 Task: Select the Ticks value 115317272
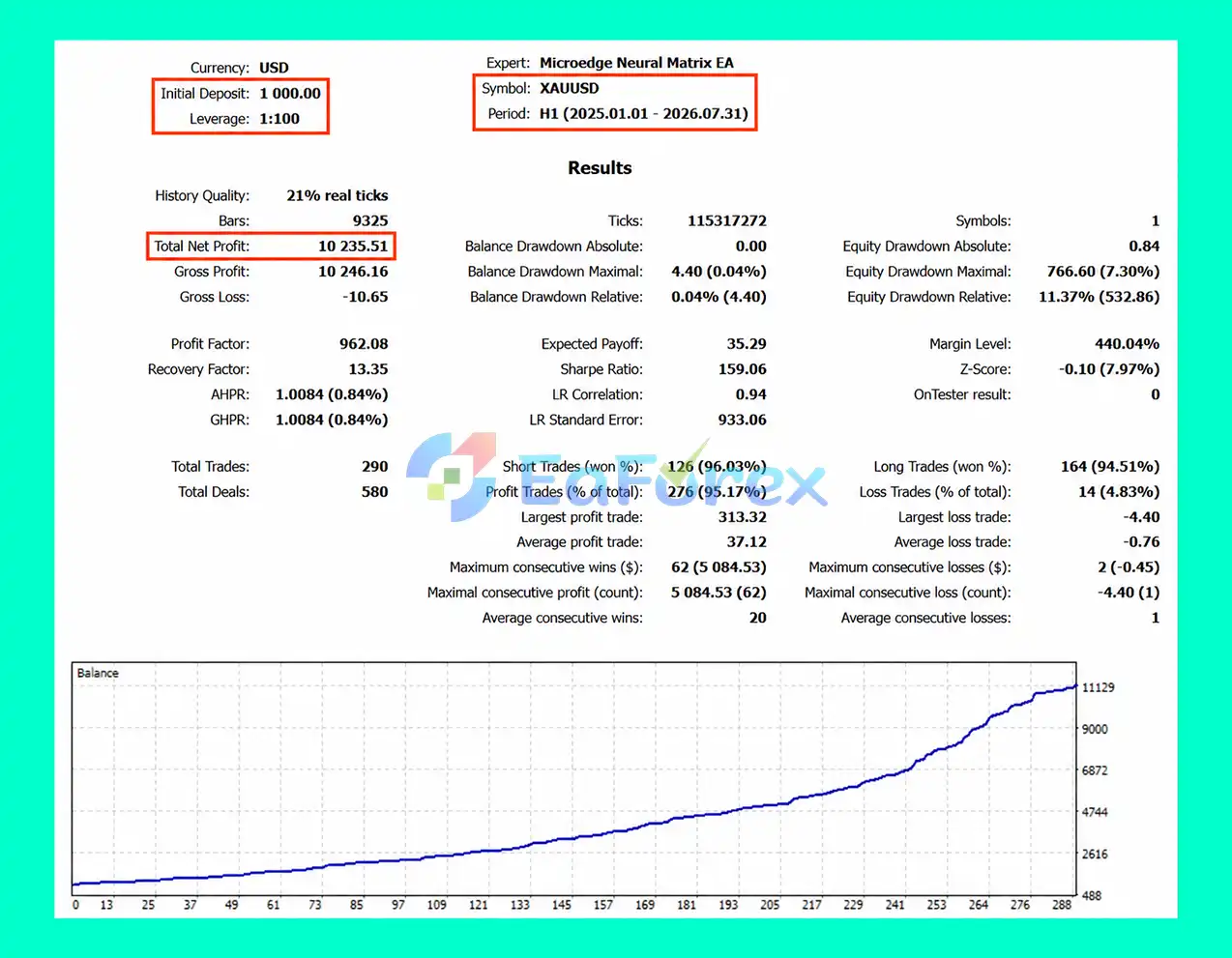coord(727,220)
